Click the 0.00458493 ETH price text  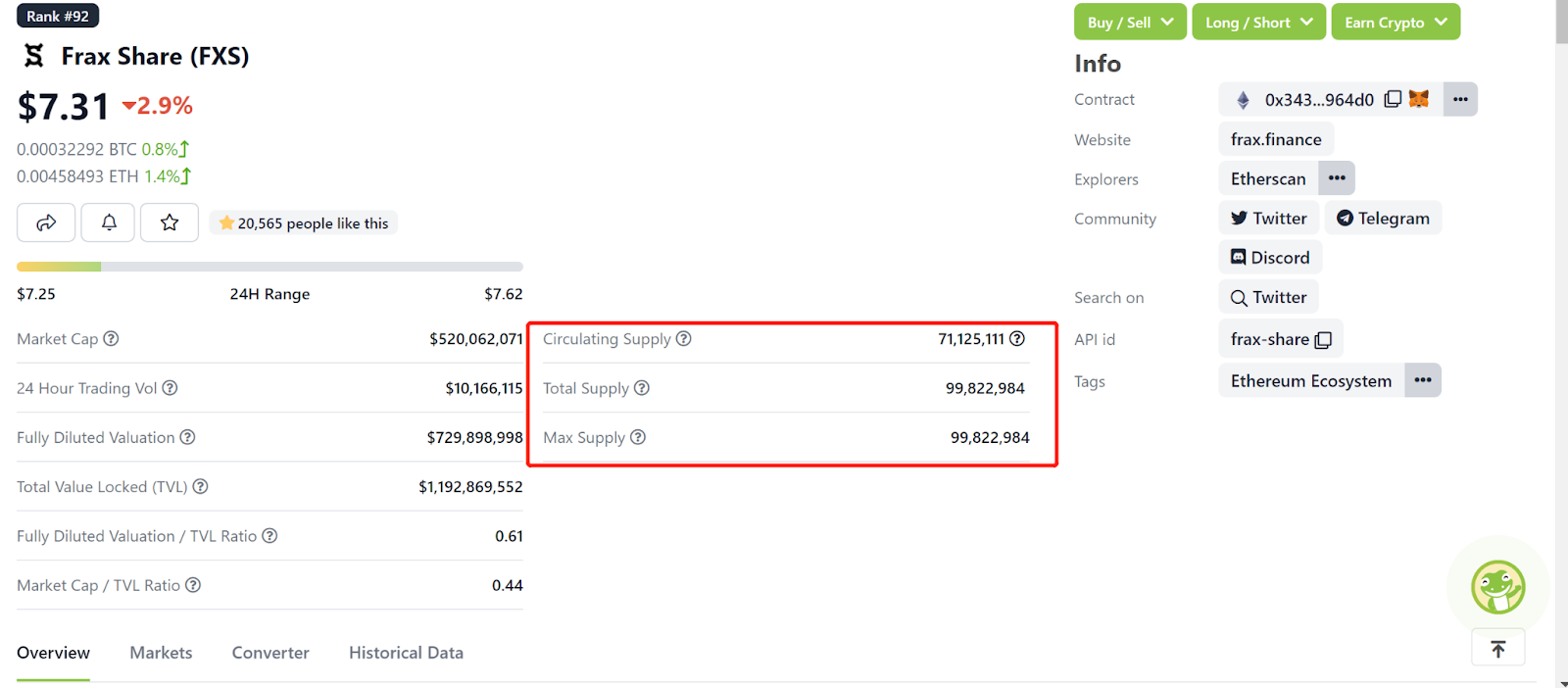[77, 176]
